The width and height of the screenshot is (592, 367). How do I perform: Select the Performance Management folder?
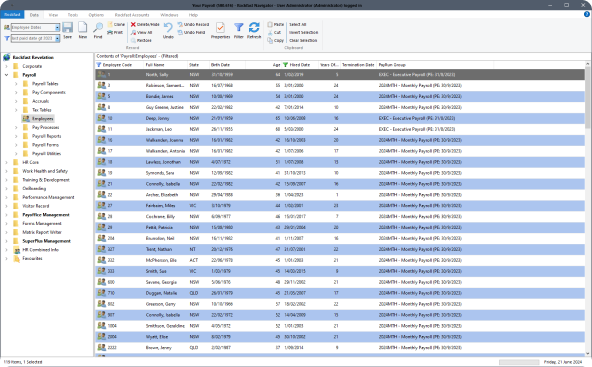(x=48, y=197)
